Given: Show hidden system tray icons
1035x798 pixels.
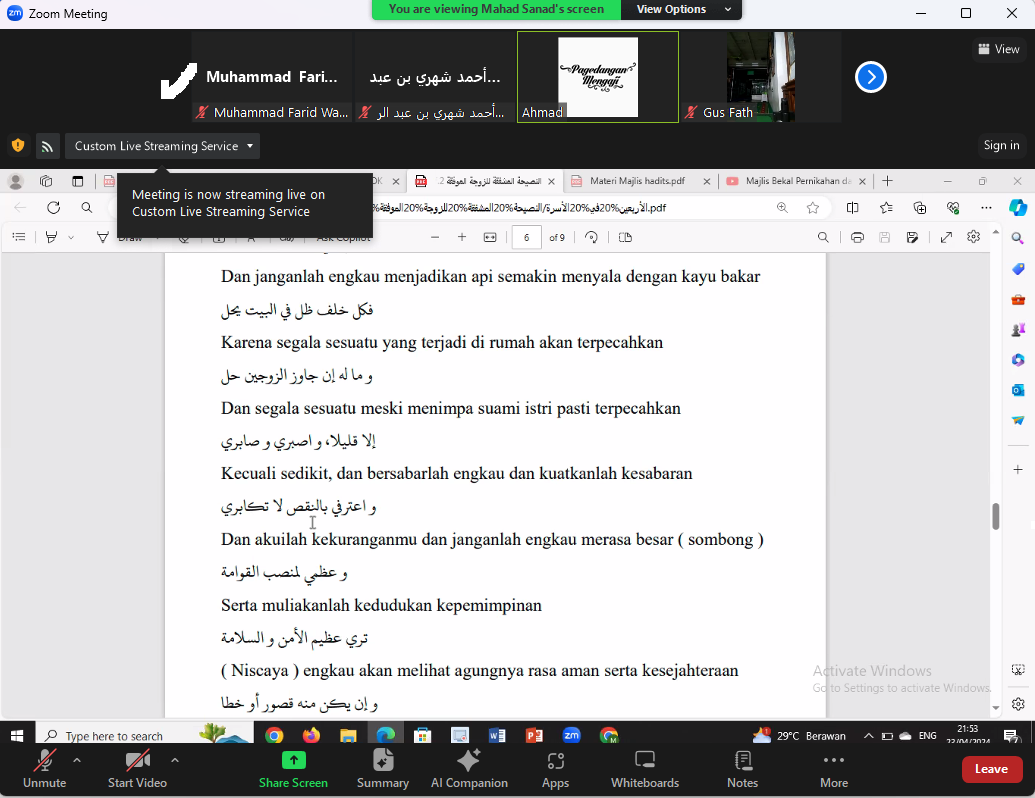Looking at the screenshot, I should (x=869, y=735).
